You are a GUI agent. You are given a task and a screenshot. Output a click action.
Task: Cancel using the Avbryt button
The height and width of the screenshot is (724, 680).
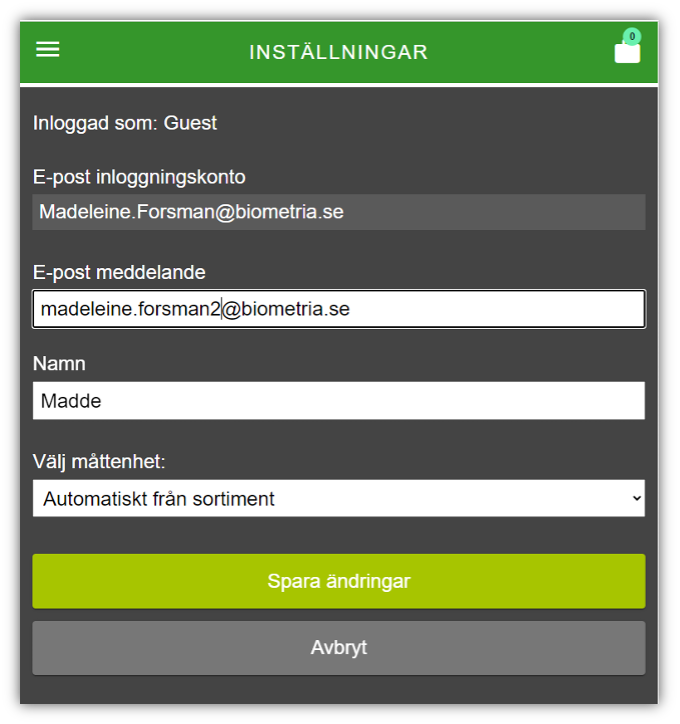339,648
